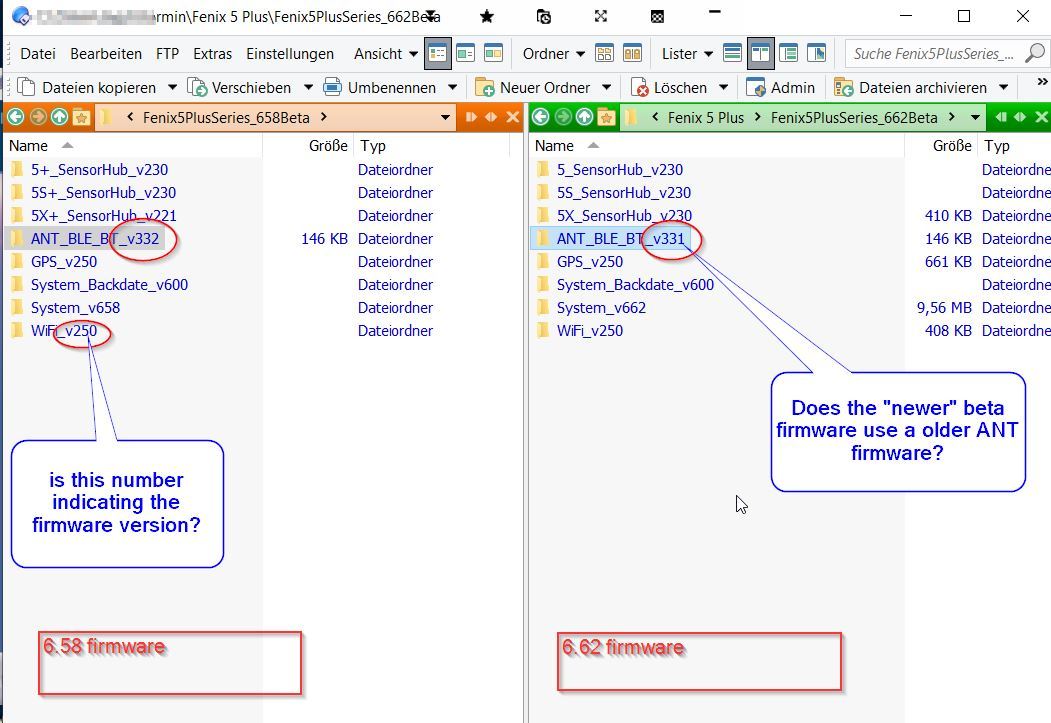Image resolution: width=1051 pixels, height=723 pixels.
Task: Click the swap-arrows icon in the green path bar
Action: click(1019, 117)
